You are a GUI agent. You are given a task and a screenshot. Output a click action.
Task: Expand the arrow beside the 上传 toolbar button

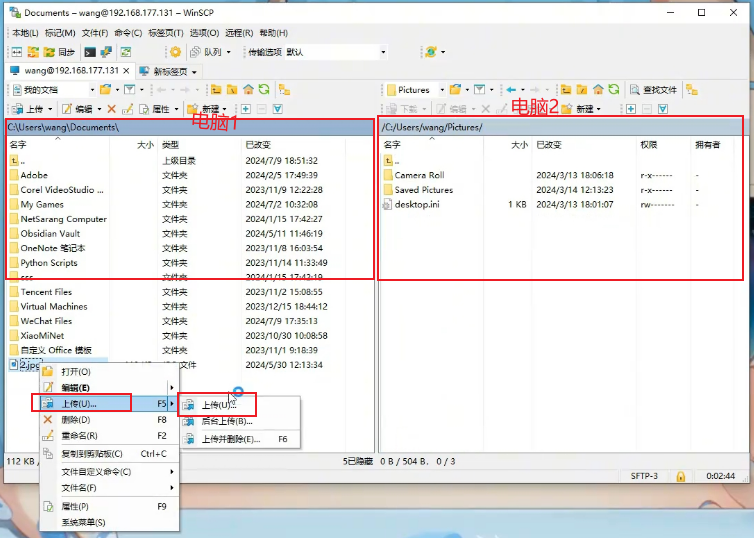(50, 109)
